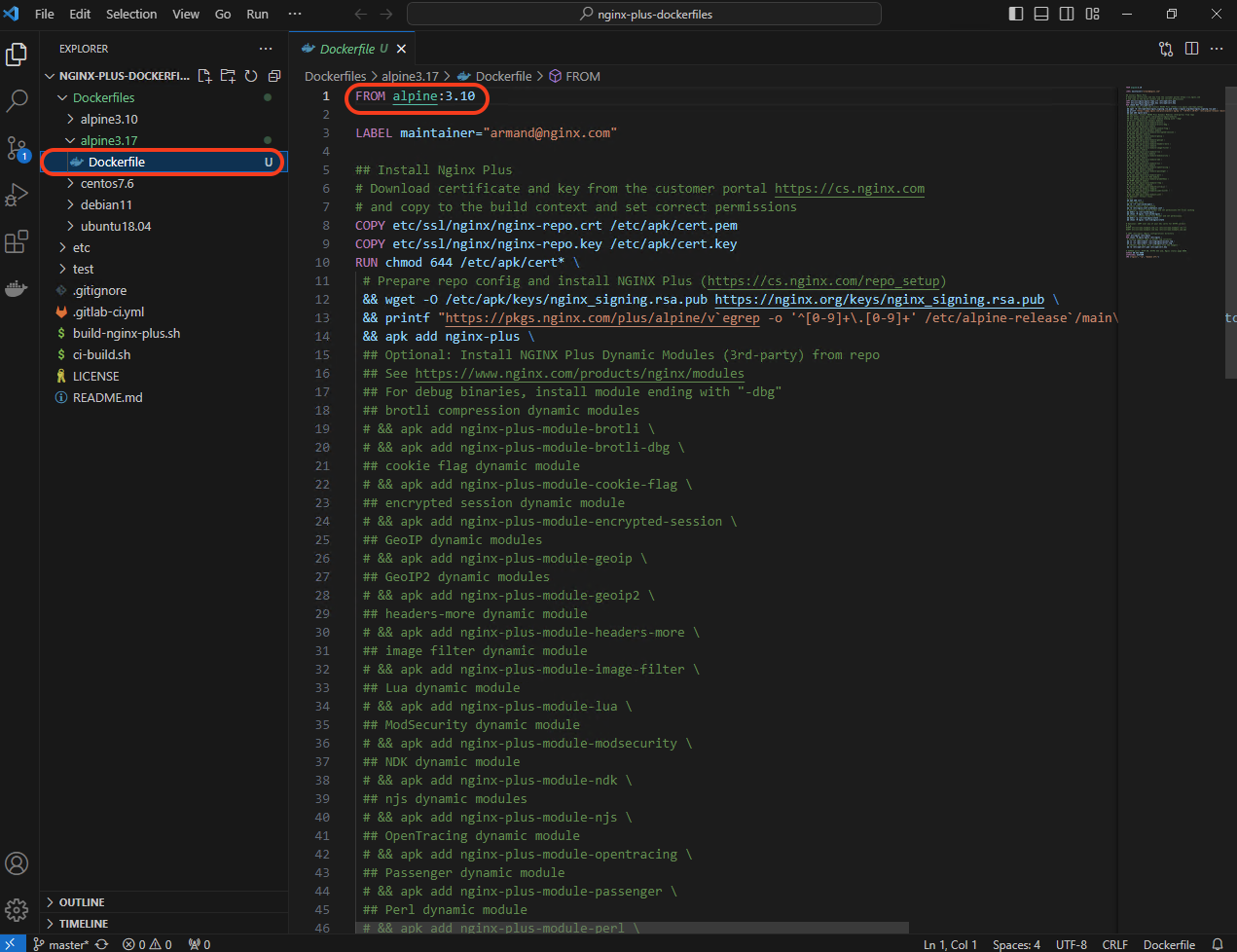Open remote window indicator in status bar
The image size is (1237, 952).
(13, 944)
